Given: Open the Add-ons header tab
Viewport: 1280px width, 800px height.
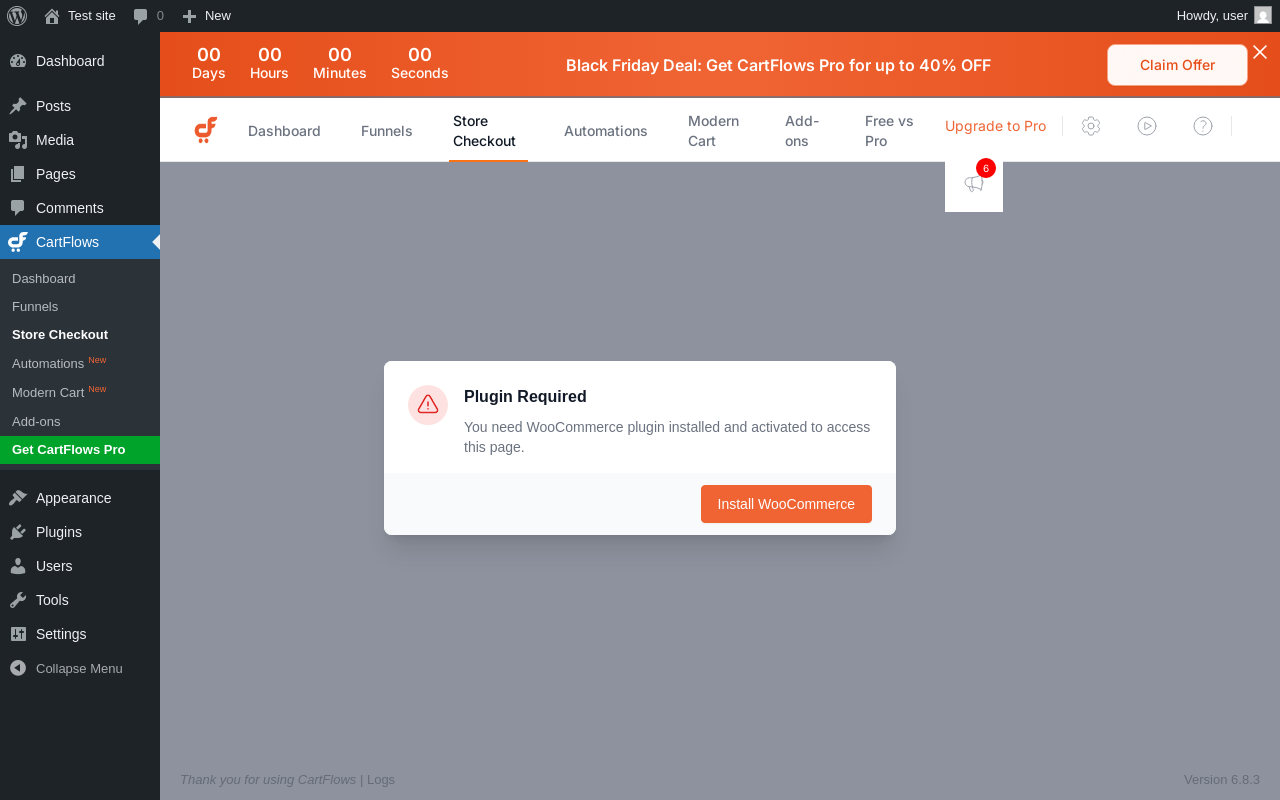Looking at the screenshot, I should coord(803,131).
